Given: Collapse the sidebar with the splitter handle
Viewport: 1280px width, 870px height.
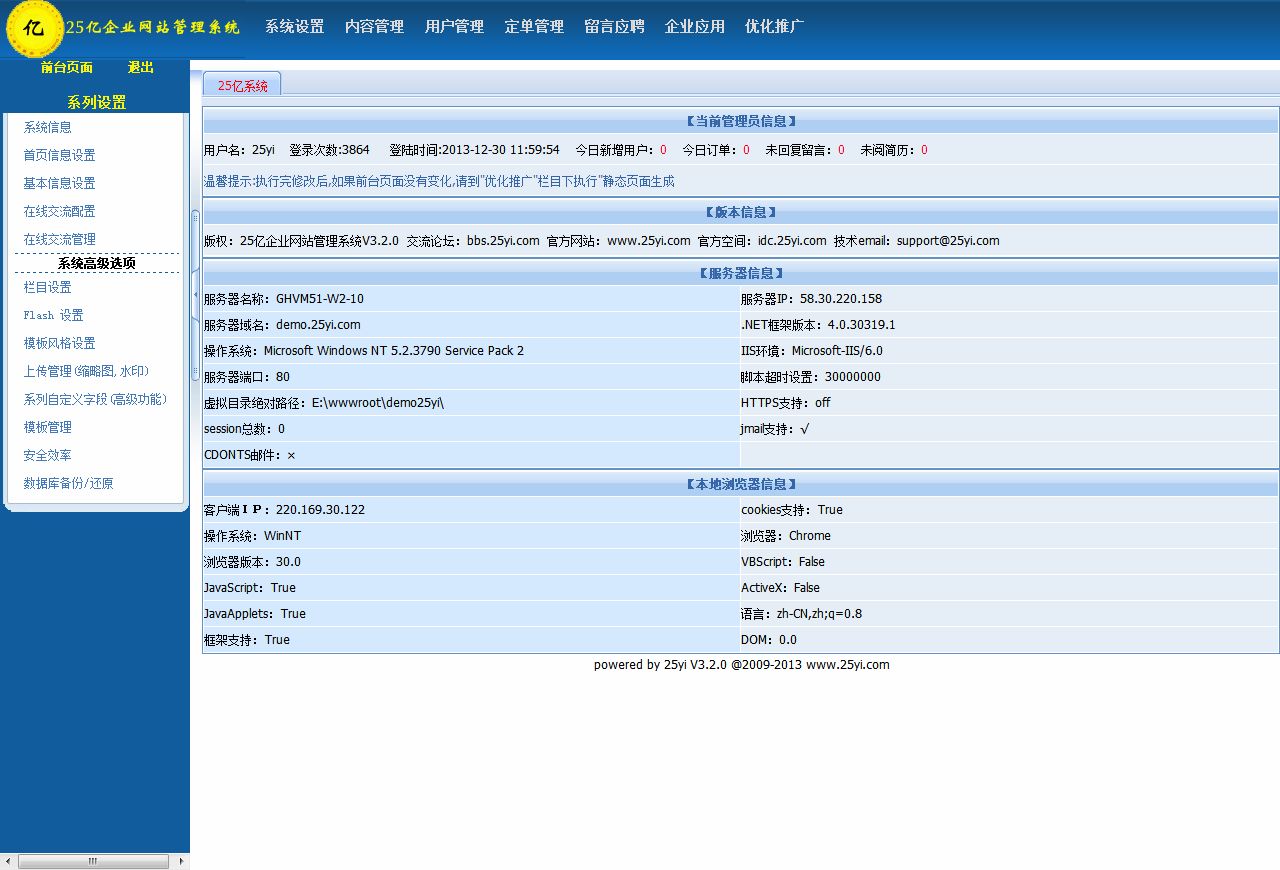Looking at the screenshot, I should coord(195,295).
